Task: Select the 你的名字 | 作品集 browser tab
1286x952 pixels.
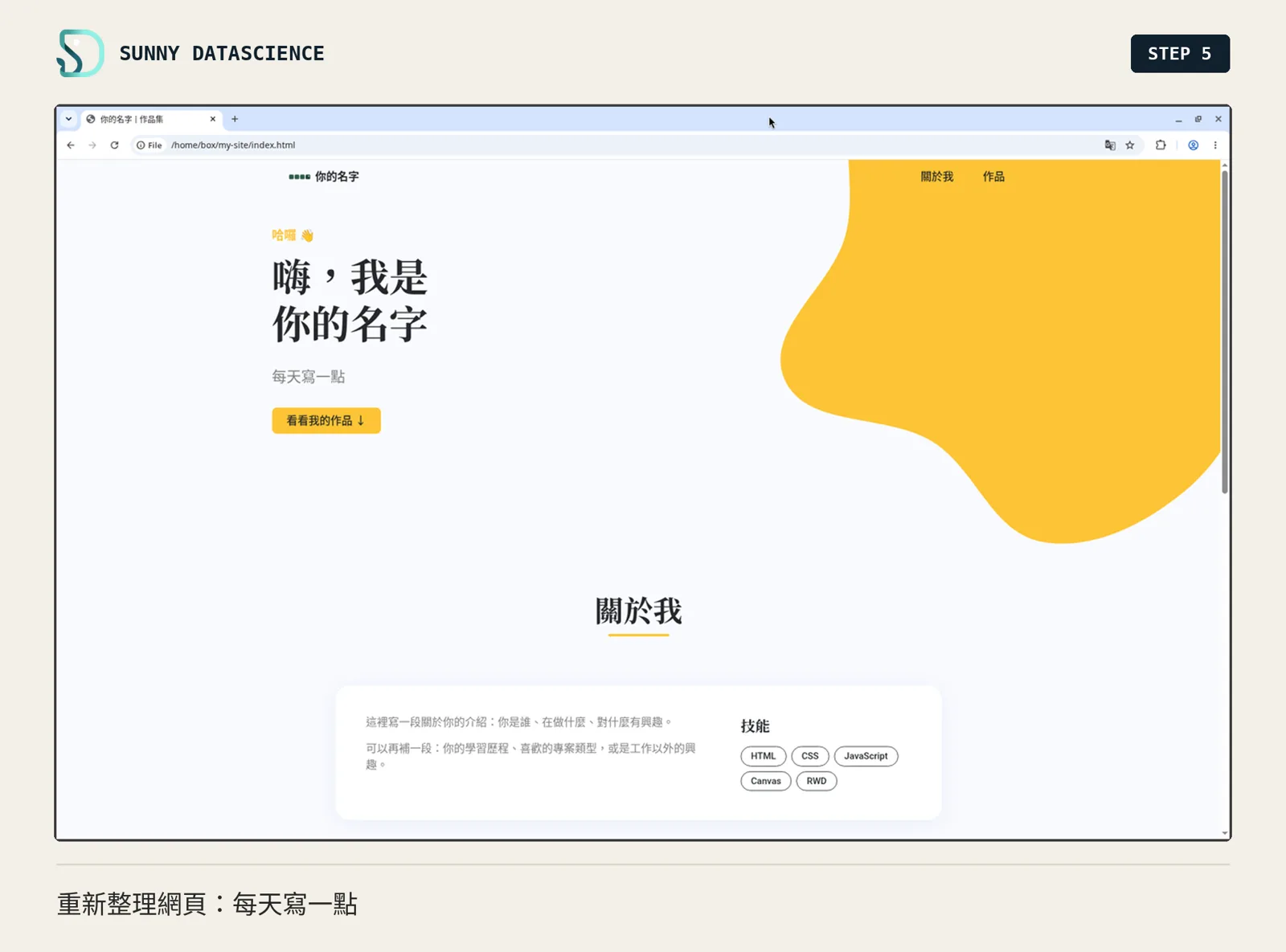Action: click(x=152, y=119)
